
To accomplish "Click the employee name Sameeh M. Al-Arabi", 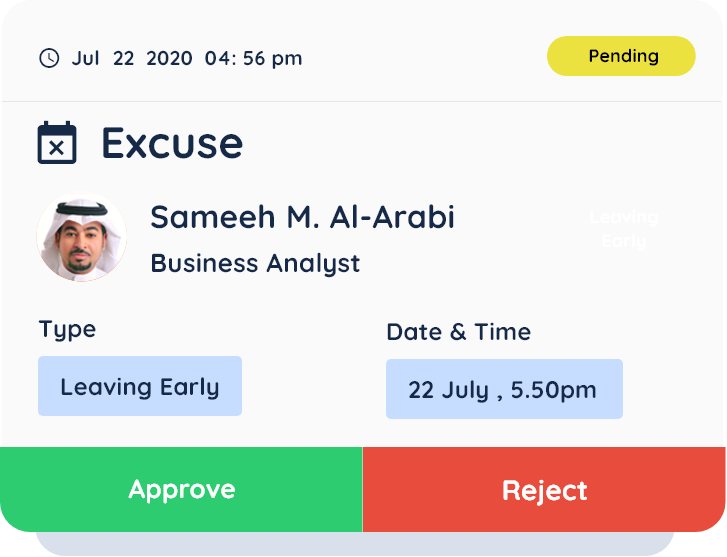I will 302,217.
